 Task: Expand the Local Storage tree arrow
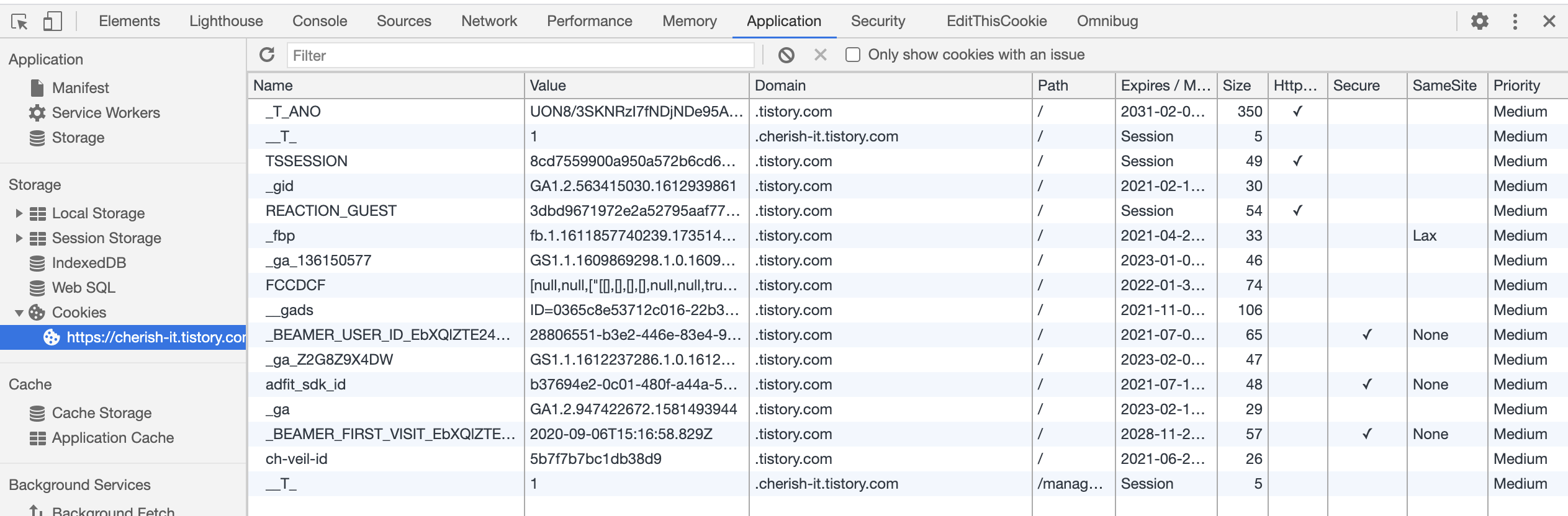[19, 213]
